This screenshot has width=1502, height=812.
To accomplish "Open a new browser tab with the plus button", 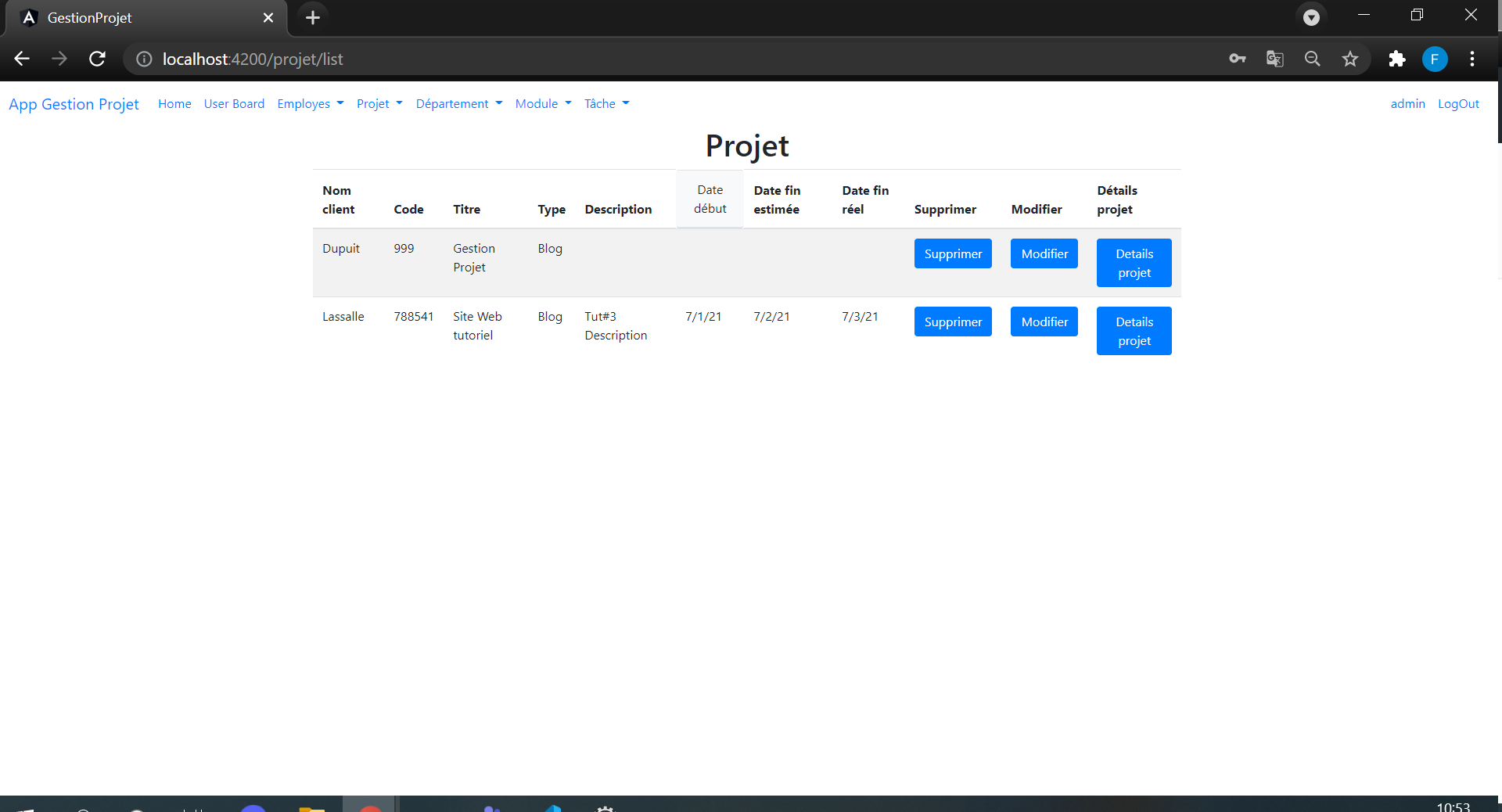I will (x=312, y=17).
